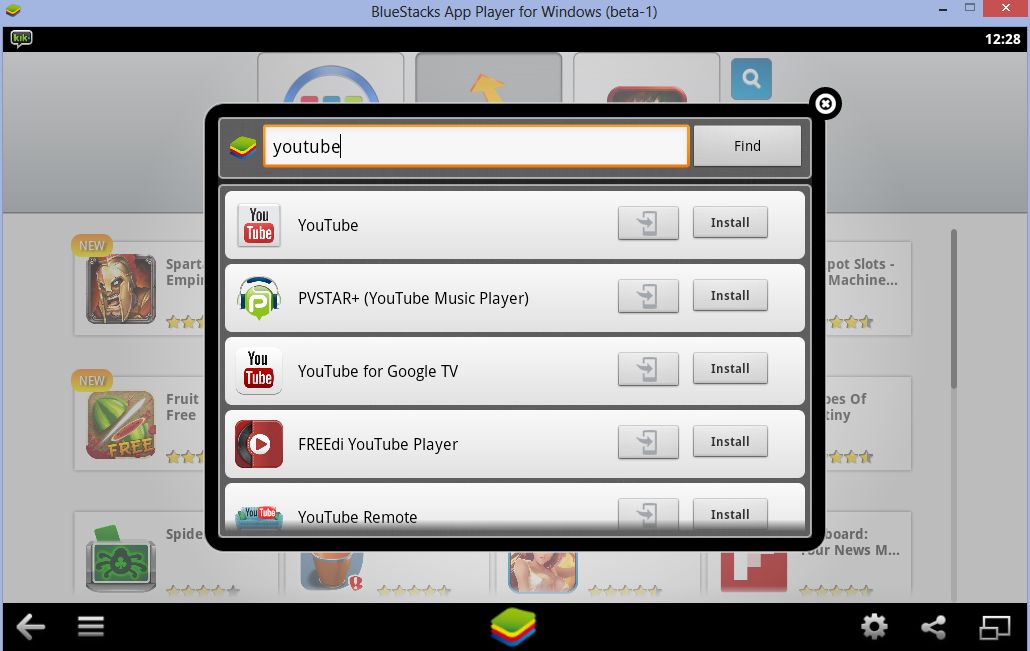Image resolution: width=1030 pixels, height=651 pixels.
Task: Click the import icon in FREEdi YouTube Player row
Action: (x=648, y=442)
